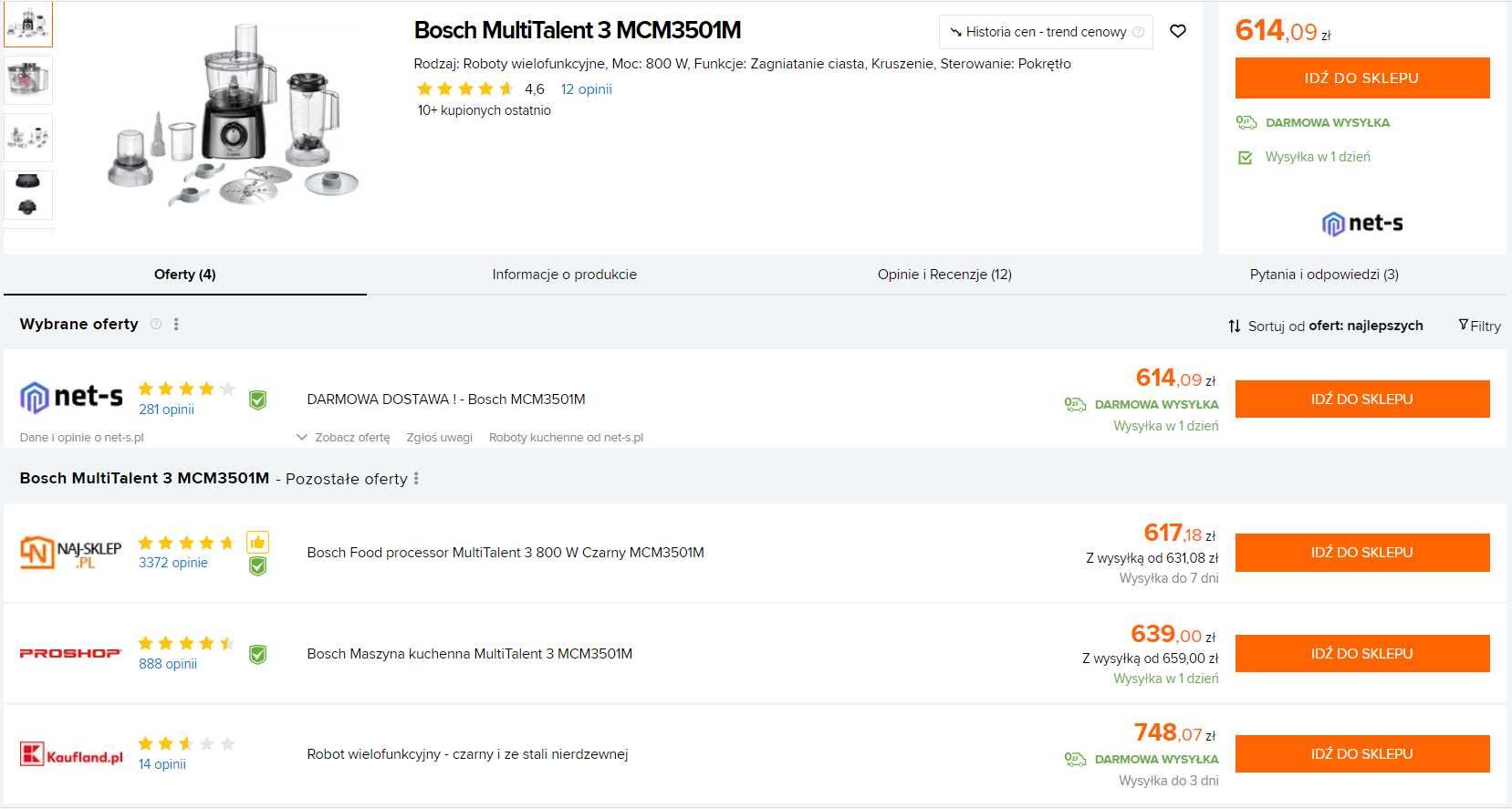Open Bosch Food processor MultiTalent 3 offer title
Screen dimensions: 1512x809
(x=506, y=553)
